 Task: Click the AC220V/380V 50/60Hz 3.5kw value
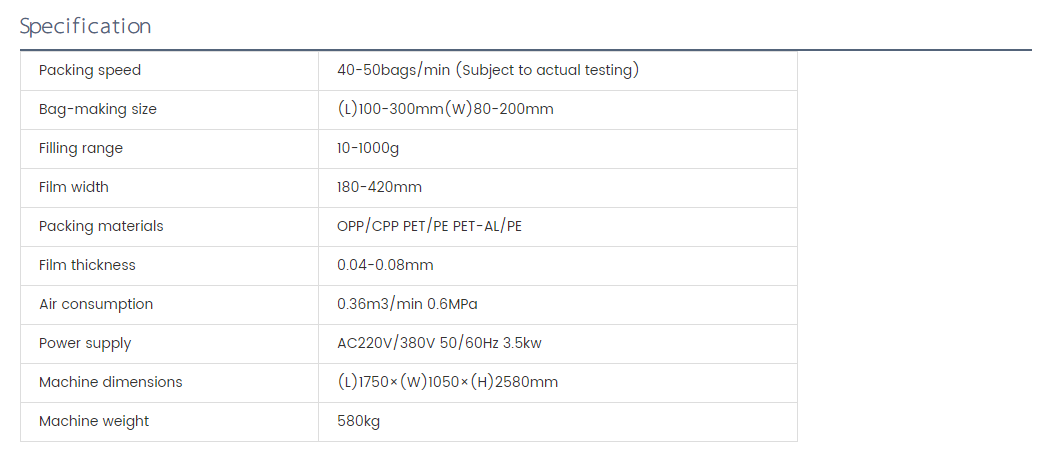tap(440, 343)
